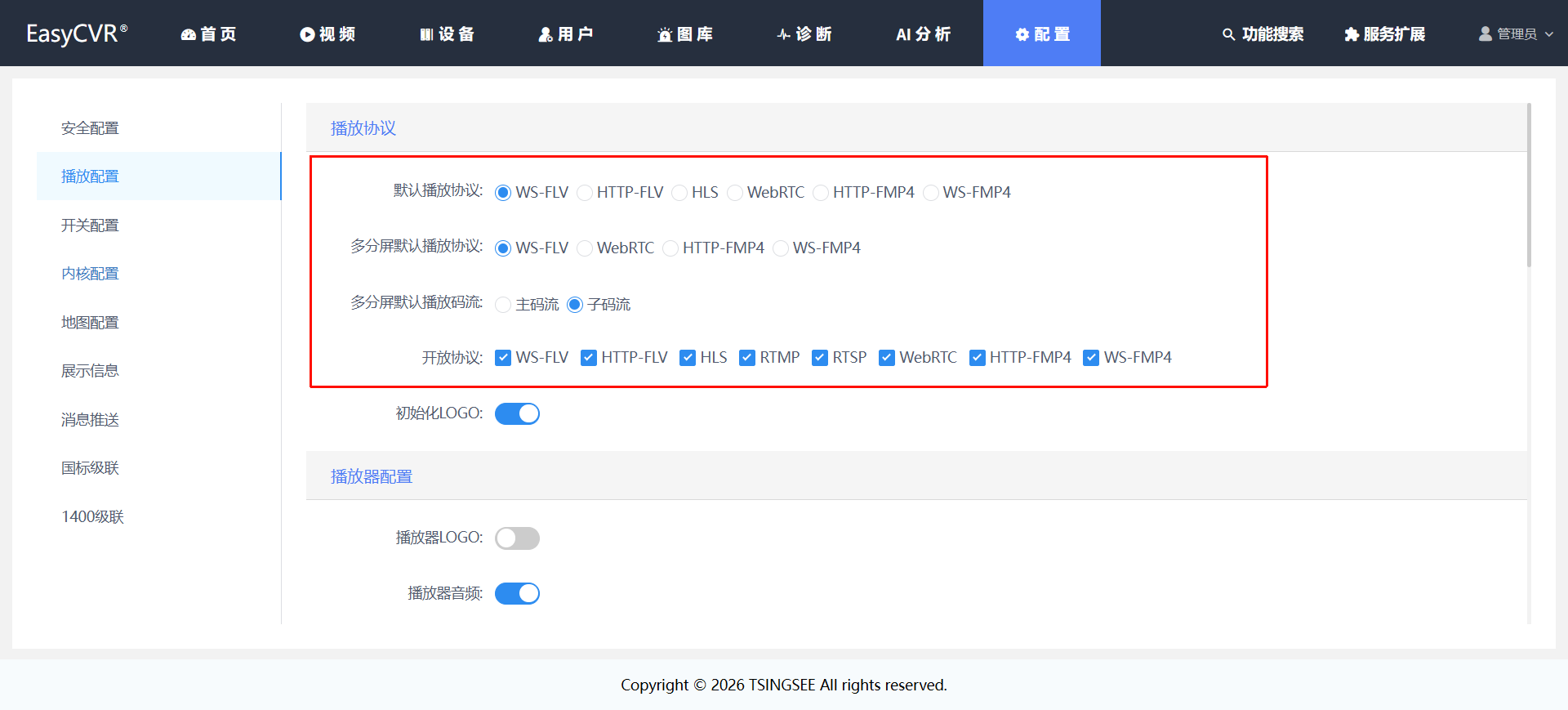The image size is (1568, 710).
Task: Click the 诊断 pulse icon
Action: (783, 34)
